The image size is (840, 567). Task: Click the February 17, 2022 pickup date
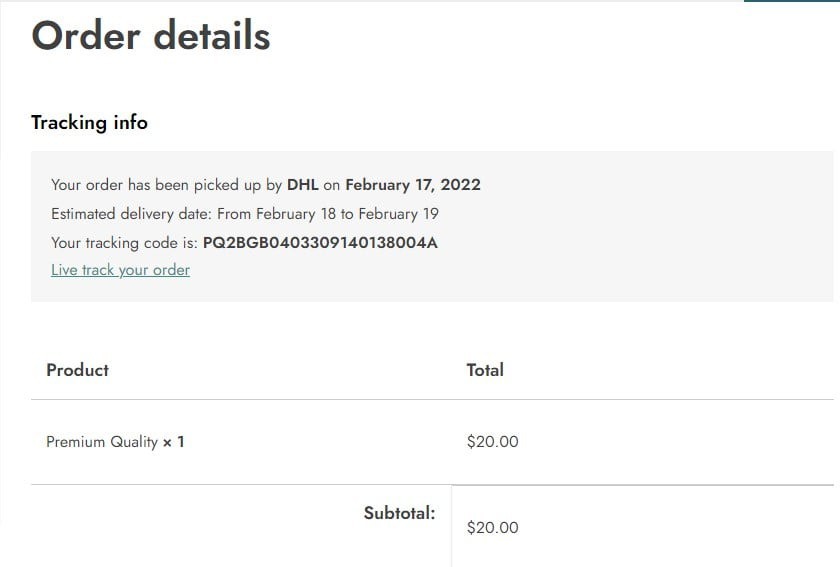(x=413, y=185)
